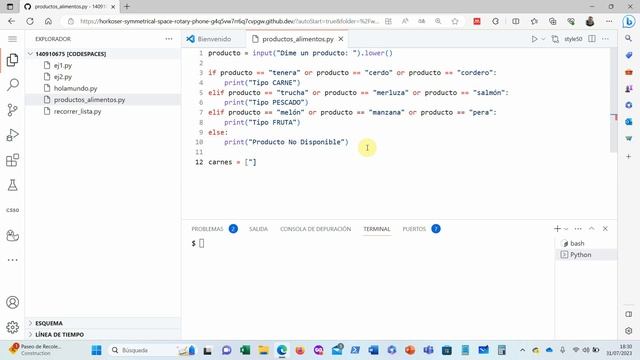Open the Accounts menu icon

[x=13, y=302]
